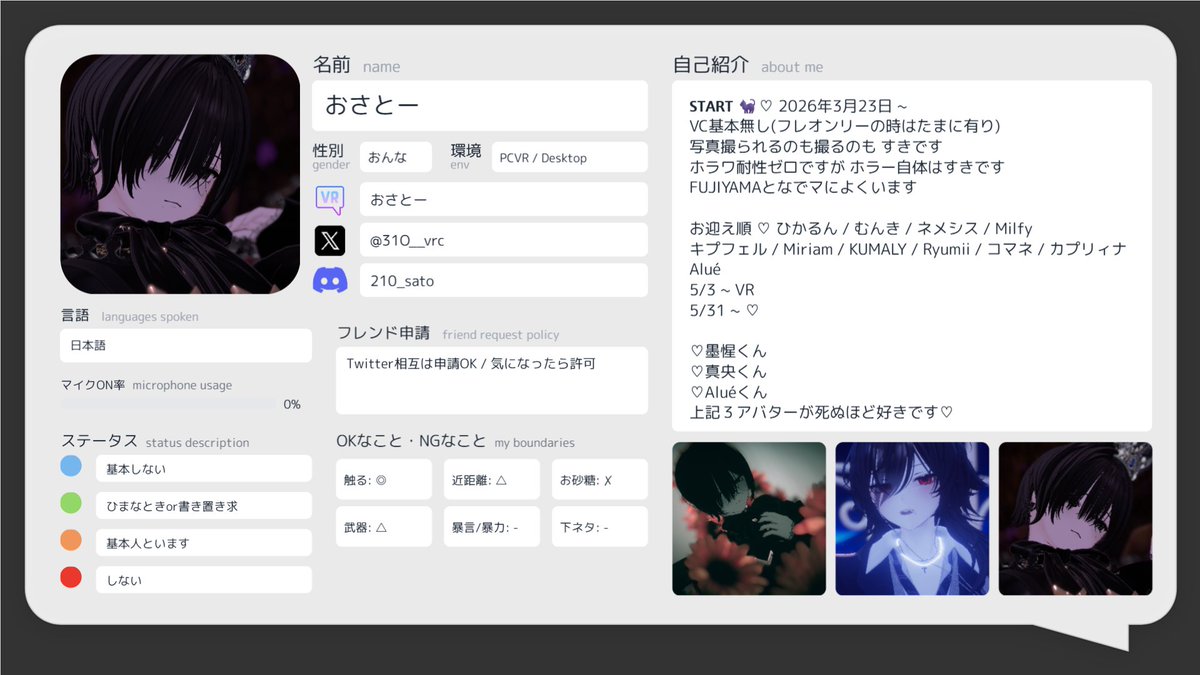The image size is (1200, 675).
Task: Click the 名前 name heading
Action: coord(356,66)
